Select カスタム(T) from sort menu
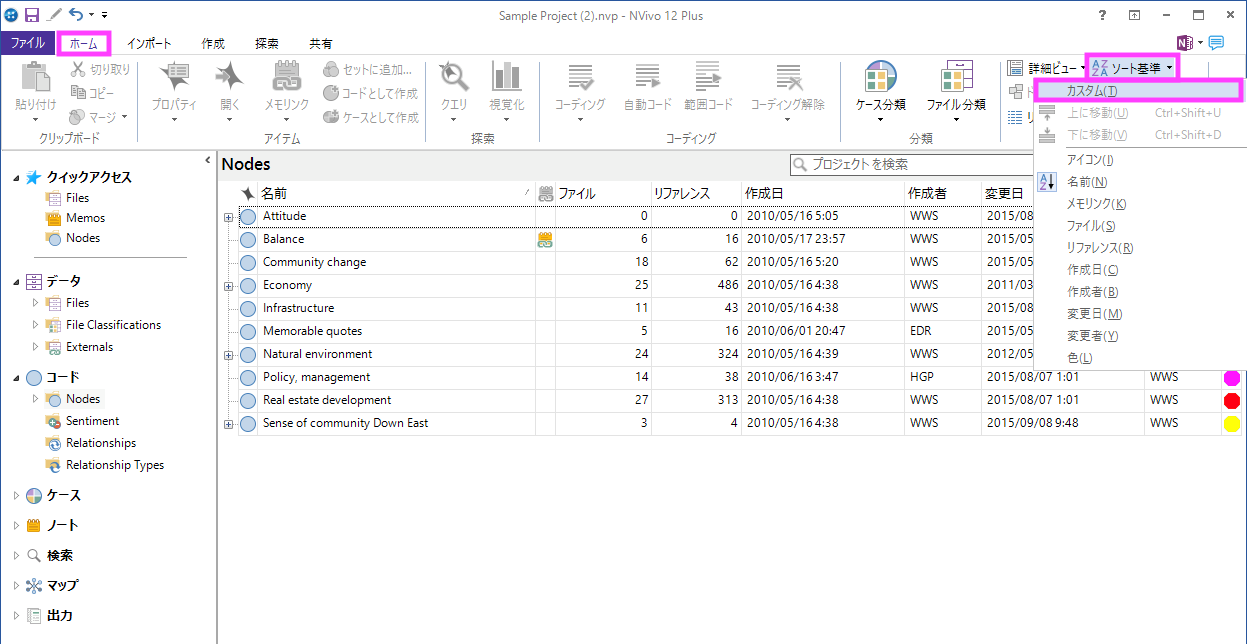 1091,91
